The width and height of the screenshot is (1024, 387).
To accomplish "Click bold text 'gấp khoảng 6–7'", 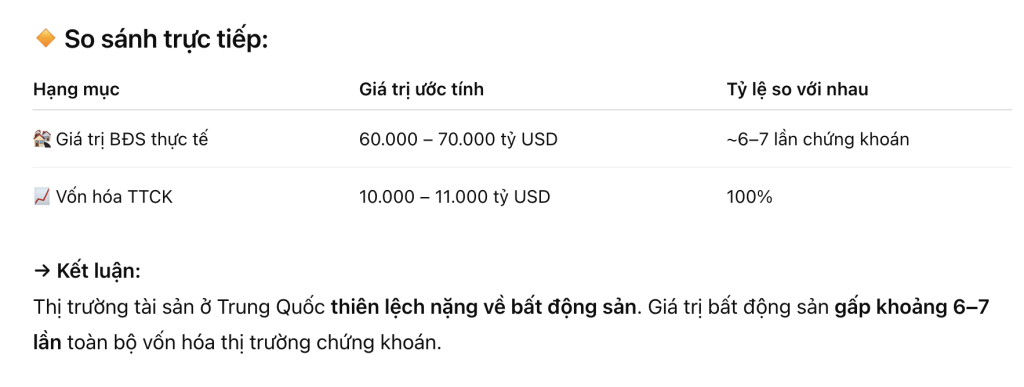I will pyautogui.click(x=912, y=307).
